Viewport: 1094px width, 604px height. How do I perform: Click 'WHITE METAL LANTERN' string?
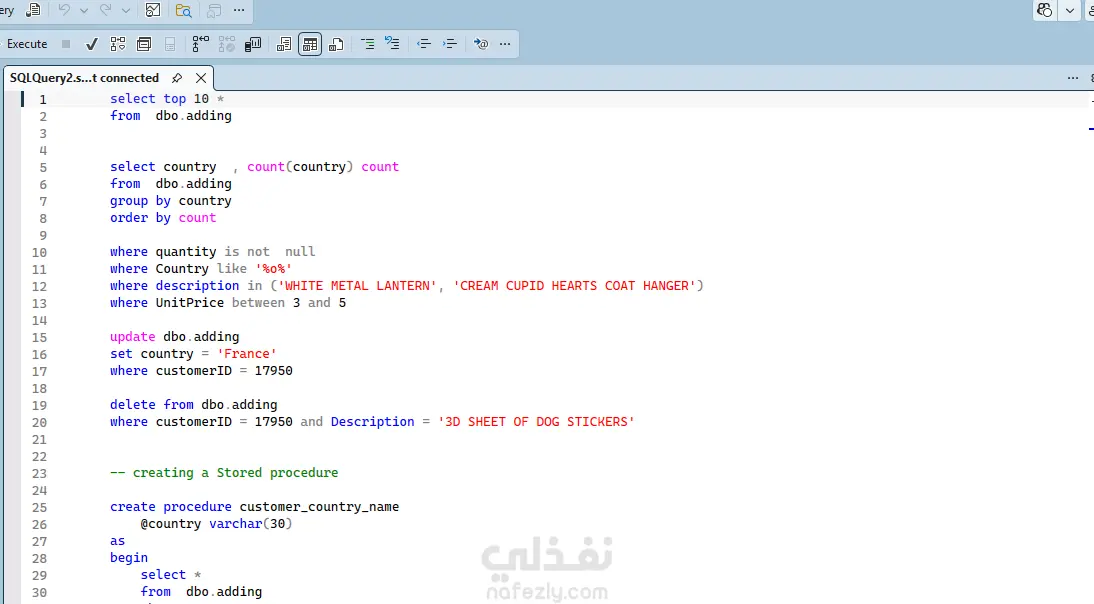click(x=357, y=286)
